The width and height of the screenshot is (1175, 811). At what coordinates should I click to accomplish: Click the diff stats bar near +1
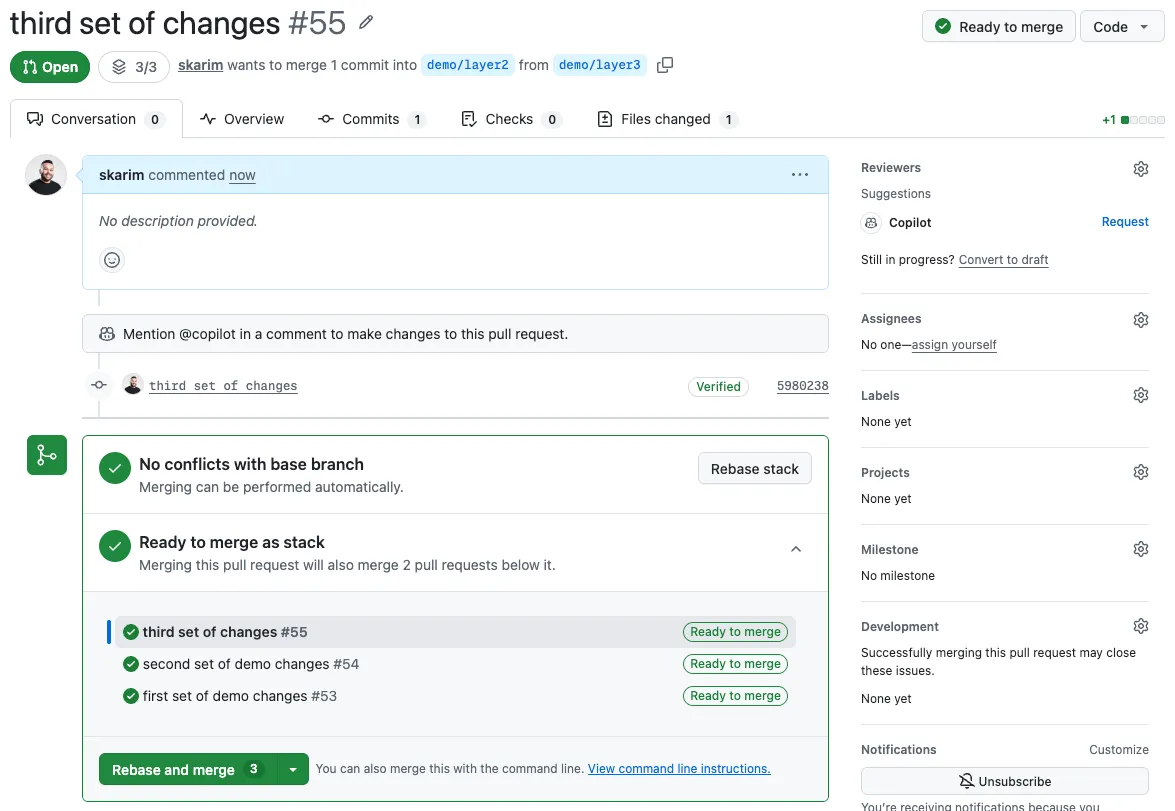point(1134,118)
